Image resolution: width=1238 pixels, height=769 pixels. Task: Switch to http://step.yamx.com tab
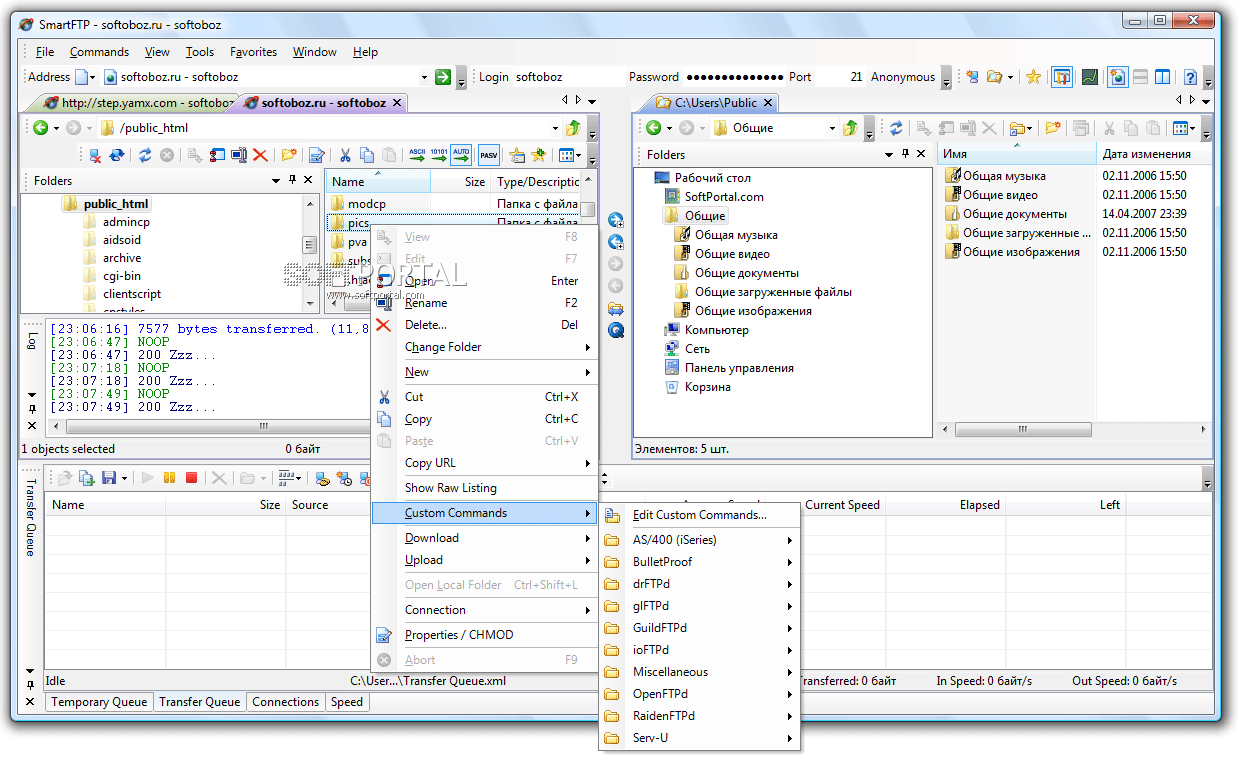tap(137, 102)
